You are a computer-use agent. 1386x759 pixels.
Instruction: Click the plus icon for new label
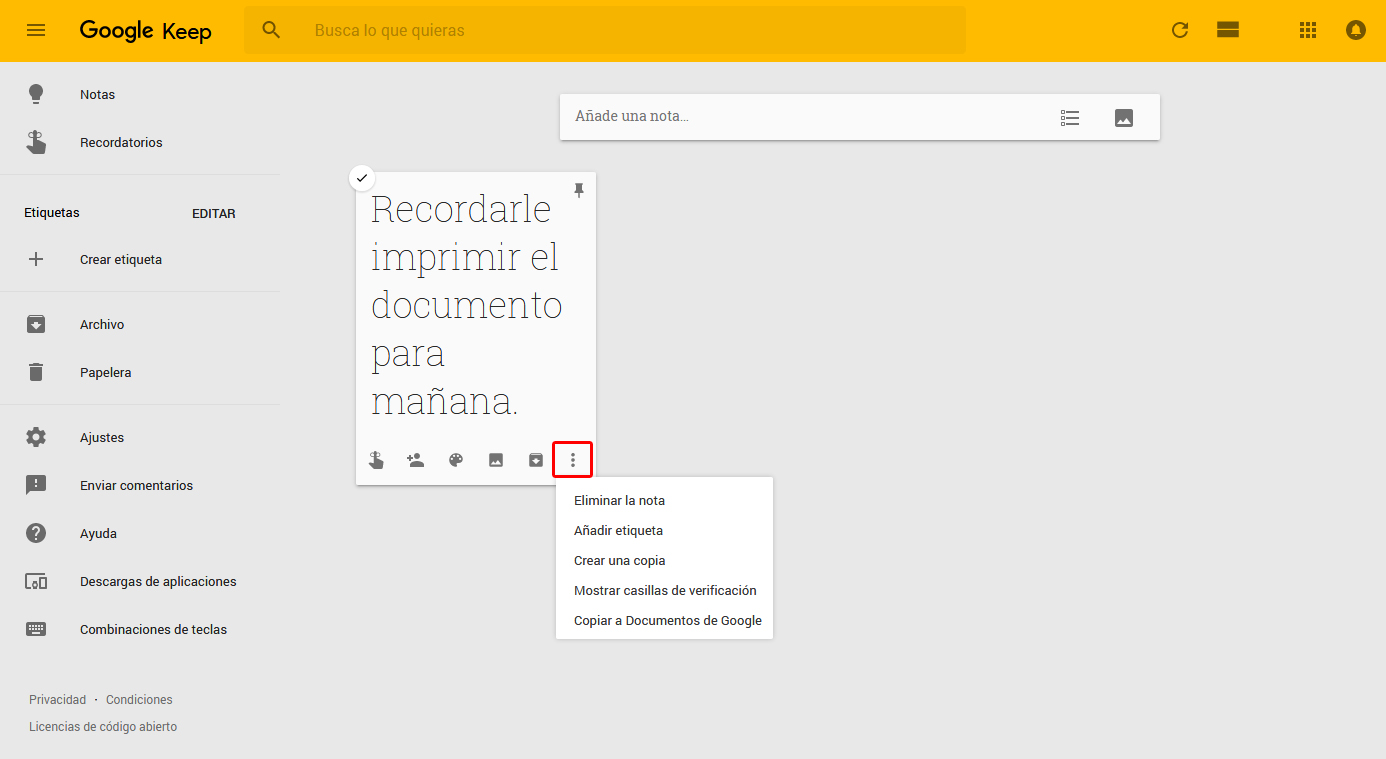pos(36,259)
